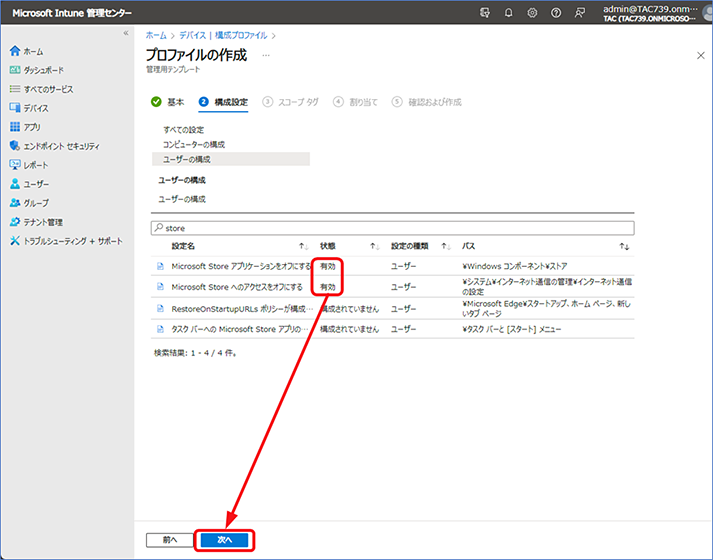Click document icon of タスク バー row
713x560 pixels.
[x=160, y=329]
